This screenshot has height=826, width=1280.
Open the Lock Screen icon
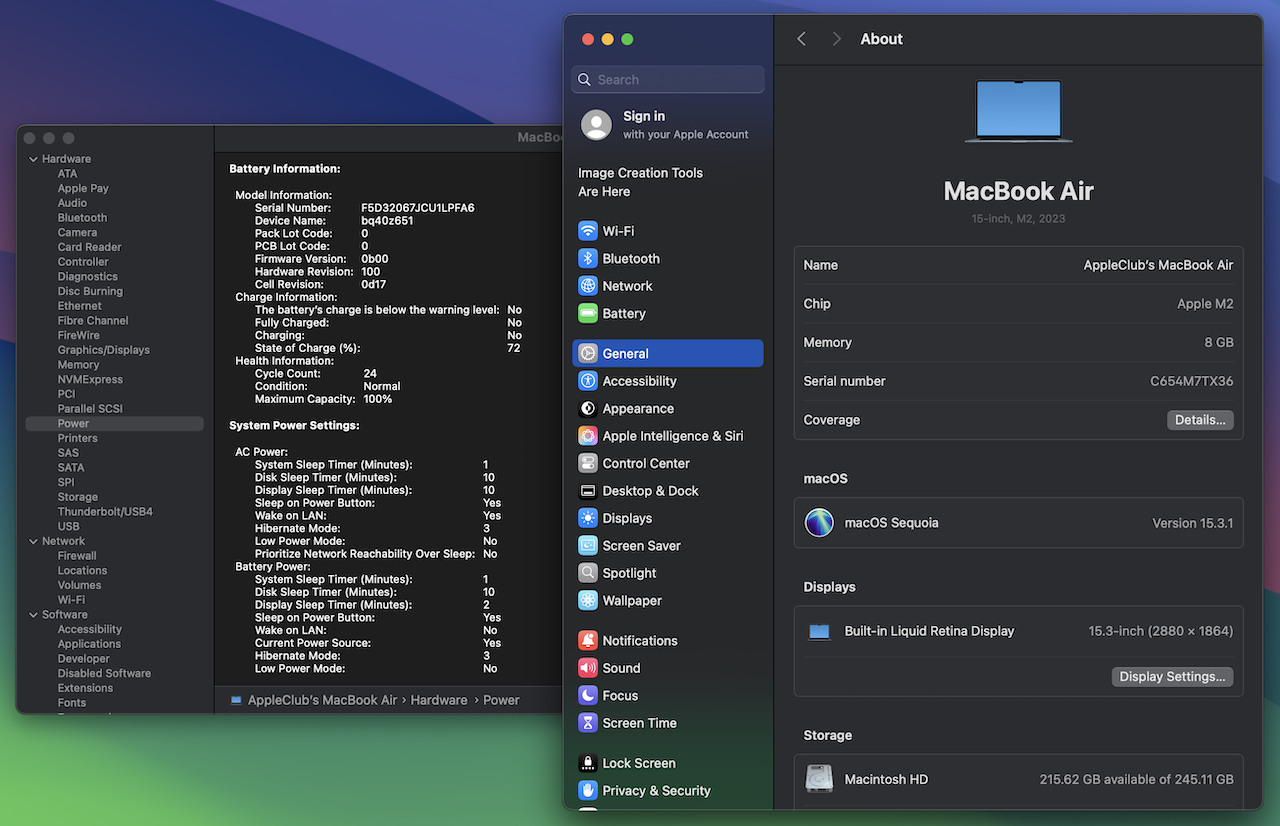tap(588, 763)
